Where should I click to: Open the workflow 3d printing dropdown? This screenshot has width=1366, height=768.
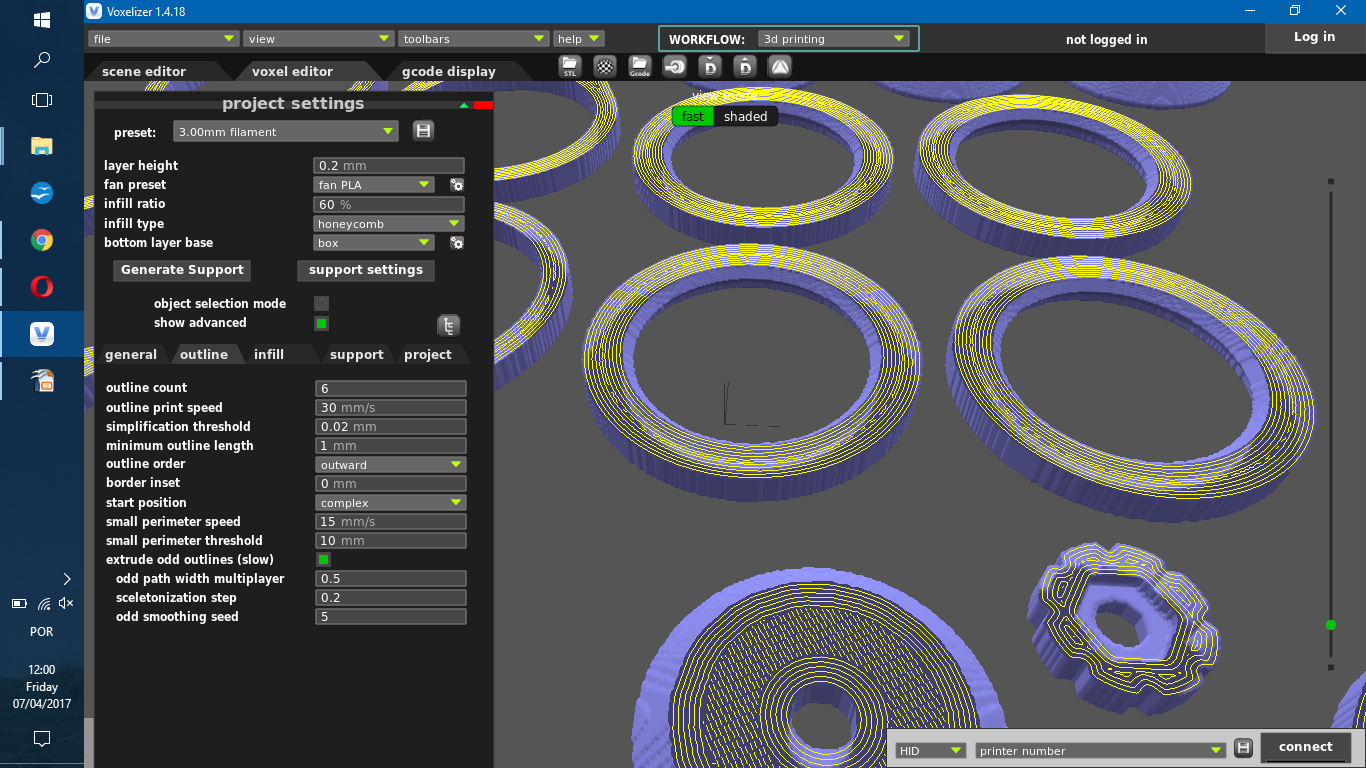click(x=832, y=39)
